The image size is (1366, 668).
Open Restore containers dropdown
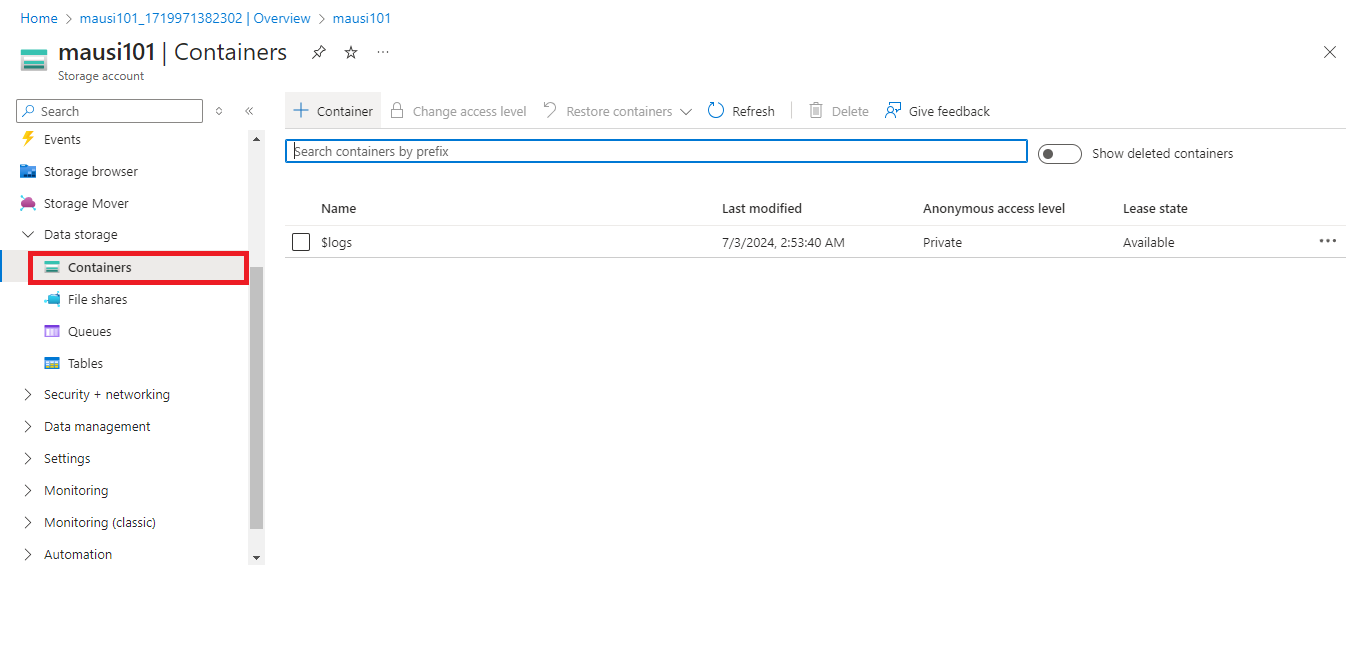[x=618, y=111]
